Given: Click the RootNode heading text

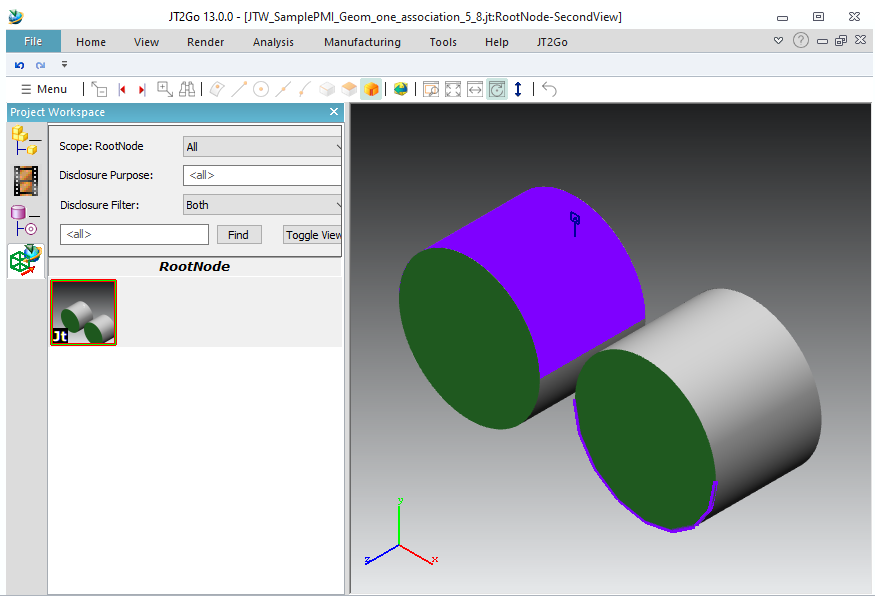Looking at the screenshot, I should (195, 267).
